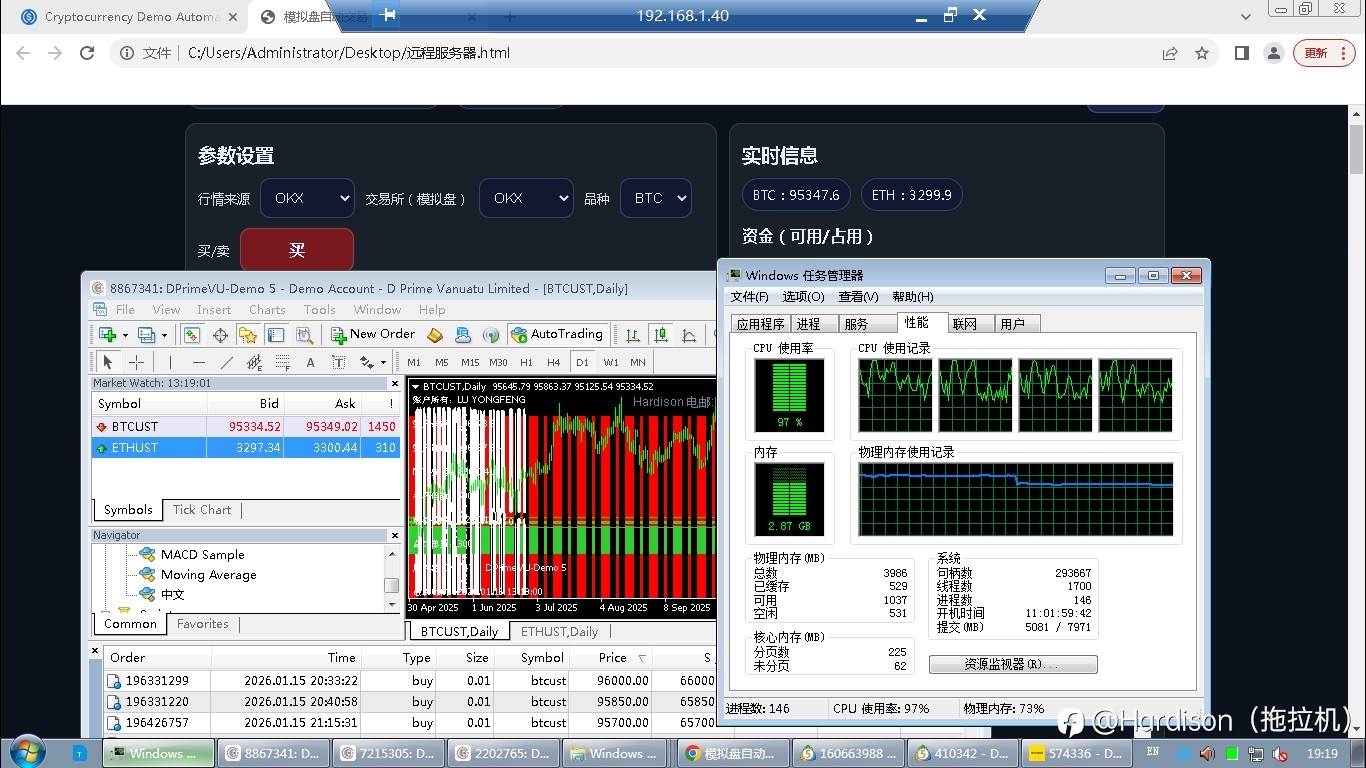Click the Market Watch toolbar icon
The width and height of the screenshot is (1366, 768).
[192, 334]
